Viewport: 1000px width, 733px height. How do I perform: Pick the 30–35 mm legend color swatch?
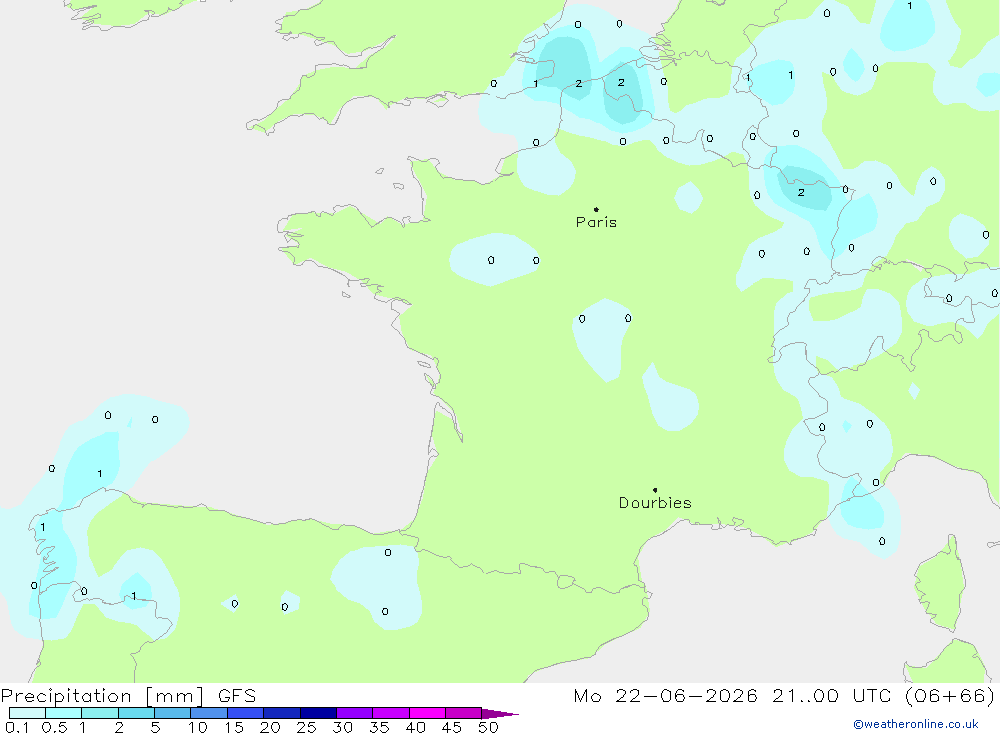point(354,713)
